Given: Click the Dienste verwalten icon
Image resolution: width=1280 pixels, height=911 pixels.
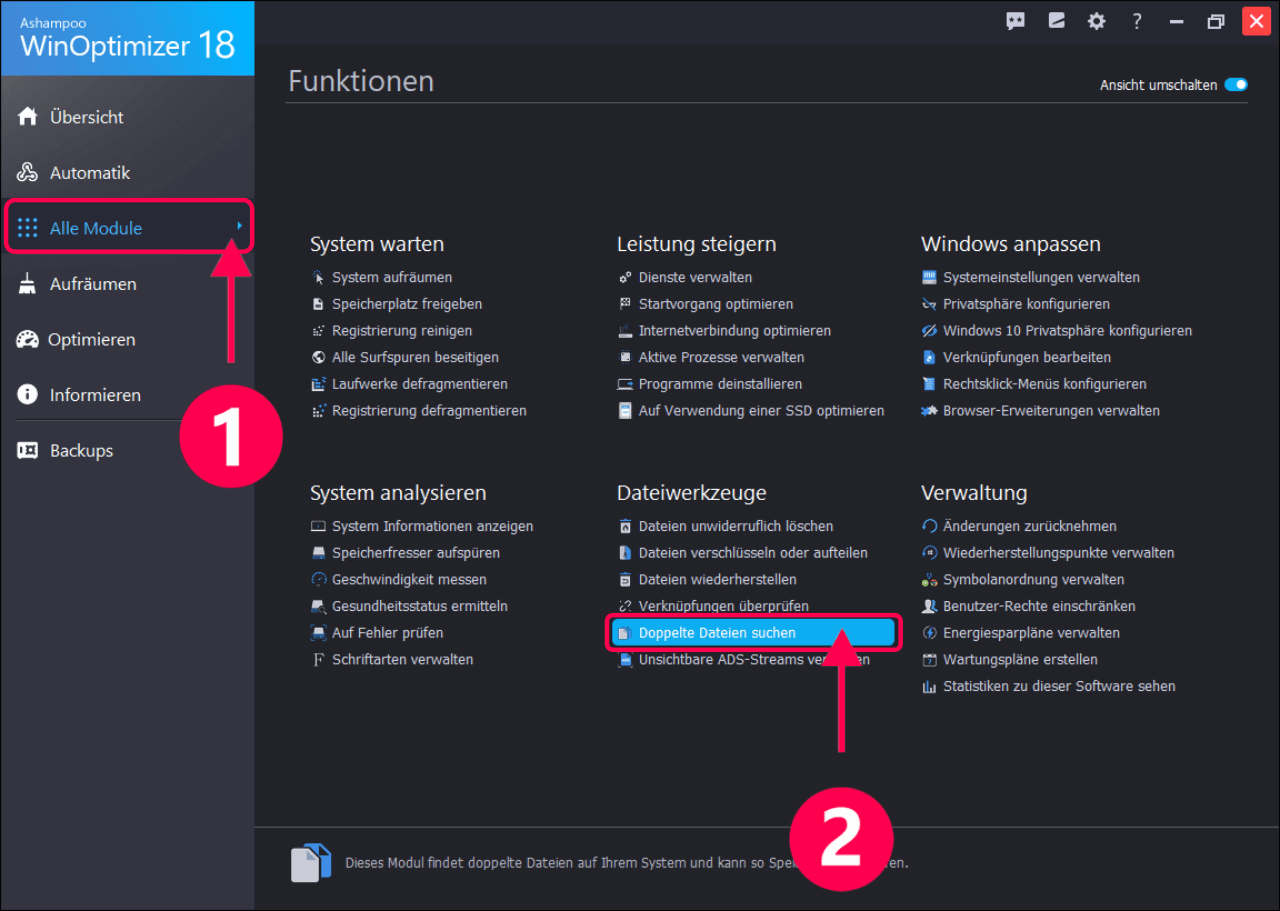Looking at the screenshot, I should (625, 277).
